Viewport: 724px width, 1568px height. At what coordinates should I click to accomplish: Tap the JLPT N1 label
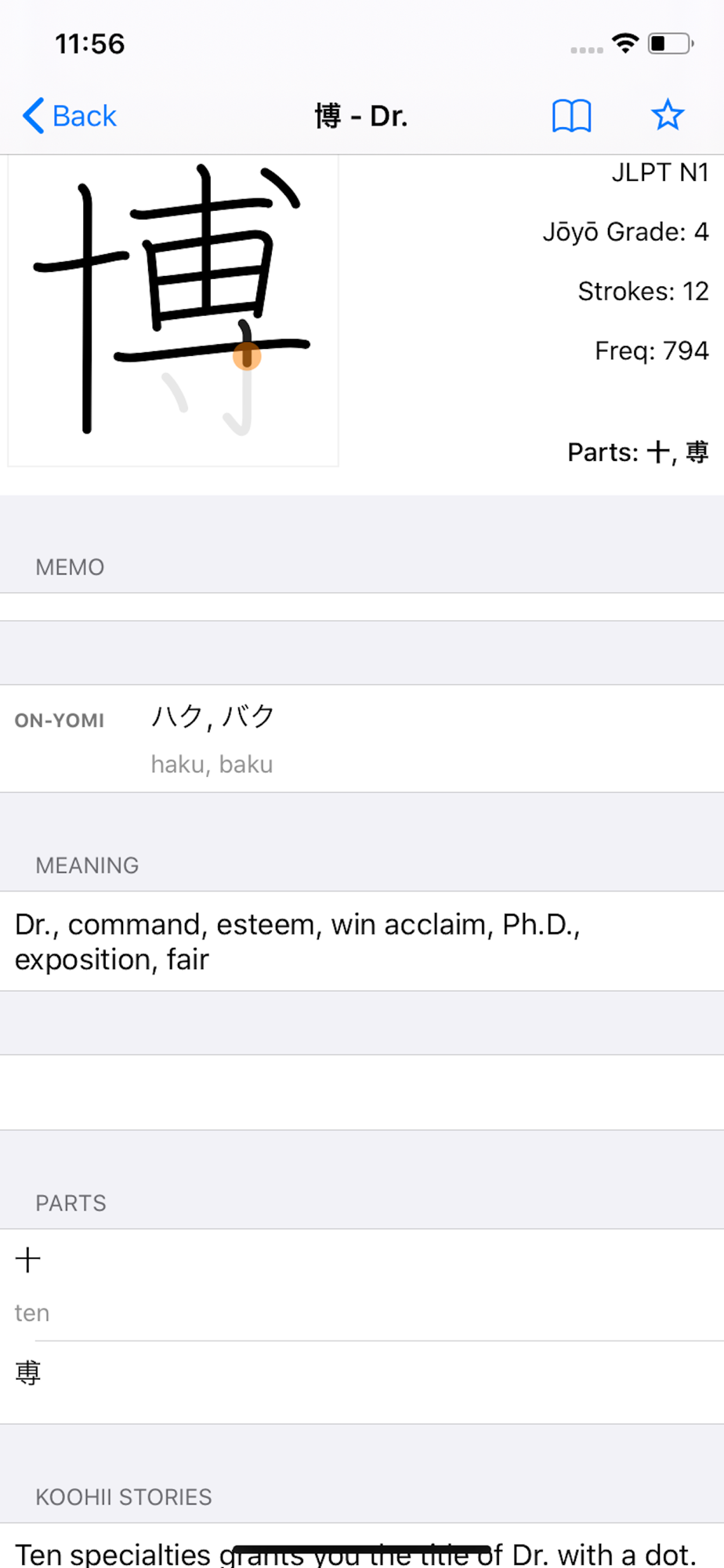click(x=660, y=172)
